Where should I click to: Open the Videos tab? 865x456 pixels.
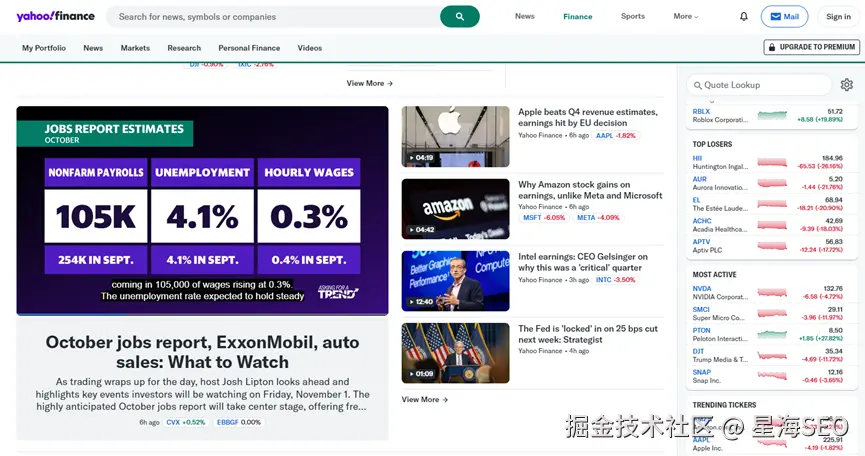coord(309,48)
